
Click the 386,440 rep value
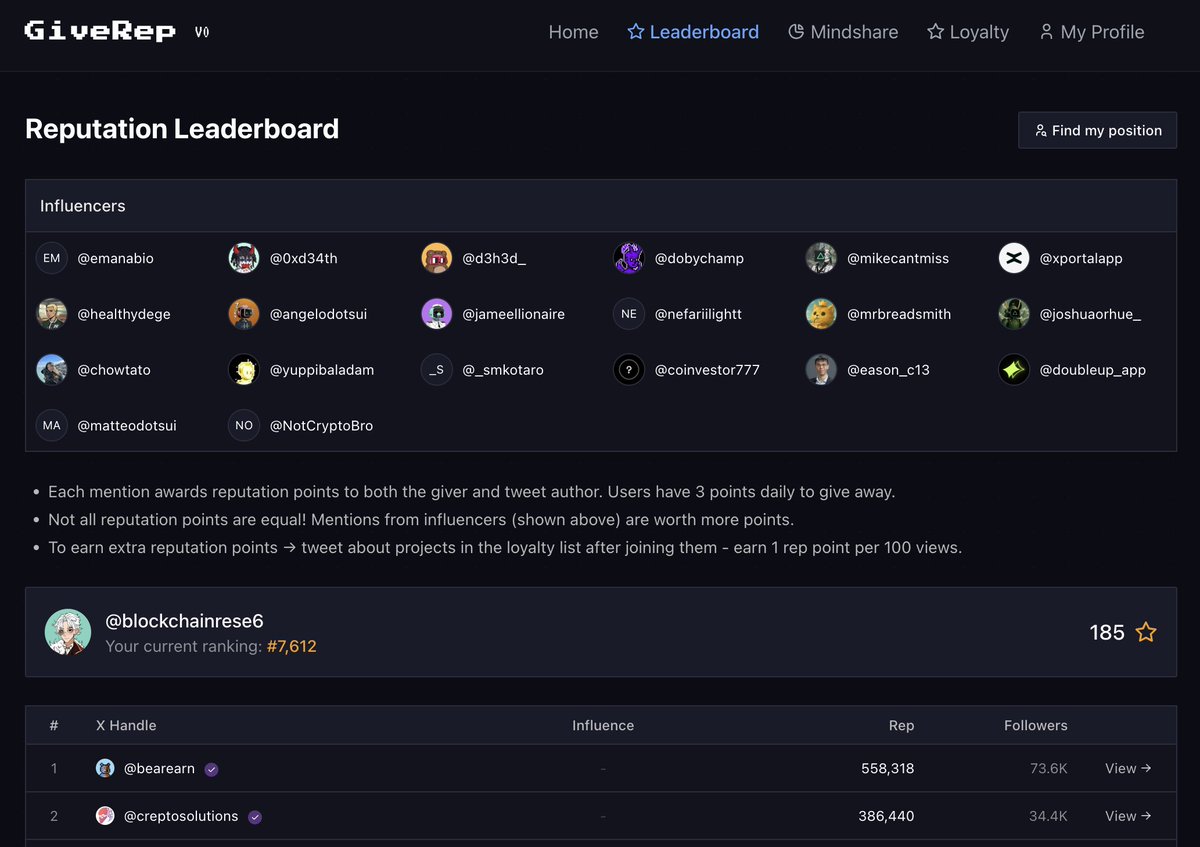tap(886, 816)
